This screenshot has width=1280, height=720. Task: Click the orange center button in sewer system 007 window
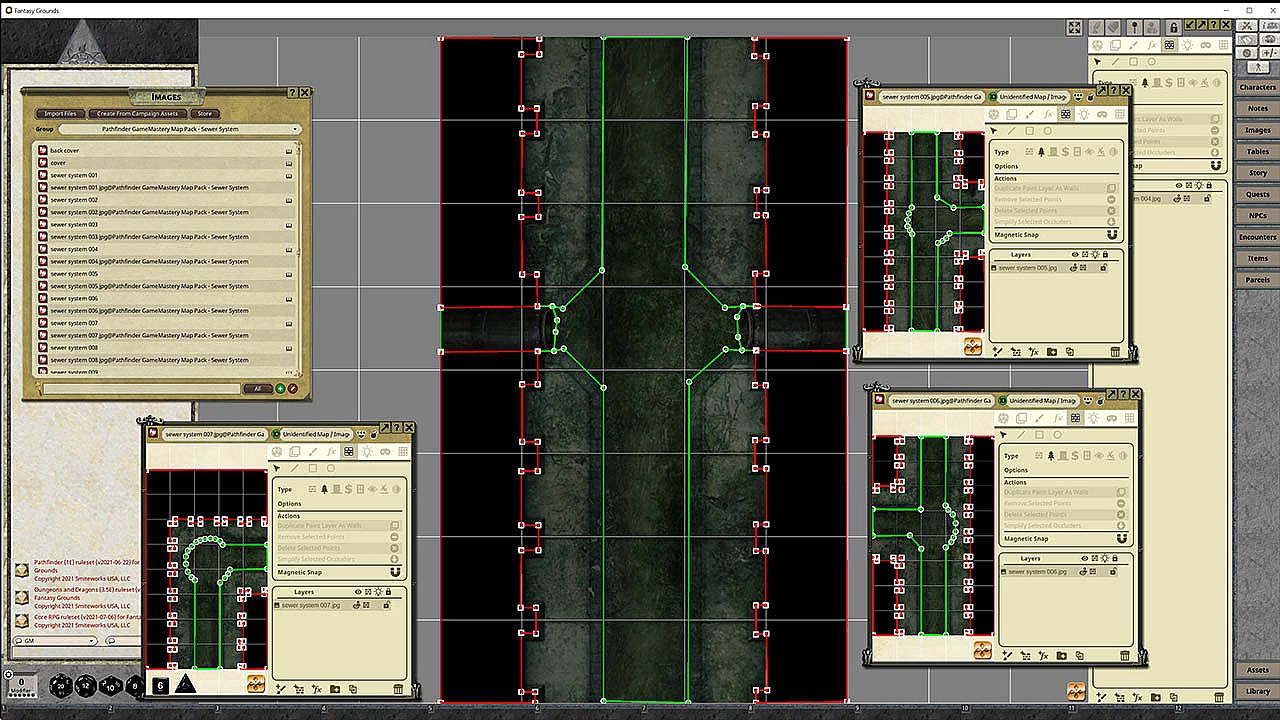[x=256, y=684]
